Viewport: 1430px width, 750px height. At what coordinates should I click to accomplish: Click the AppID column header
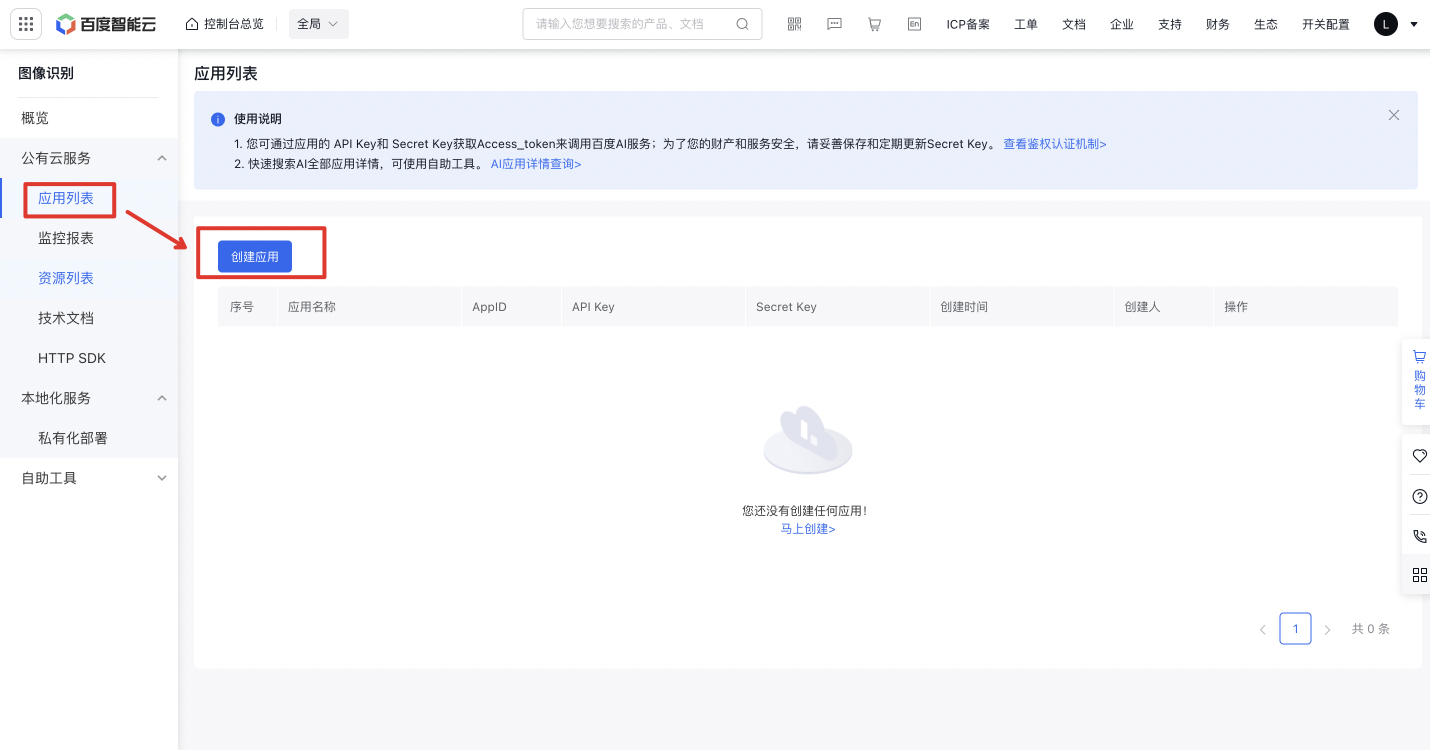pyautogui.click(x=490, y=307)
